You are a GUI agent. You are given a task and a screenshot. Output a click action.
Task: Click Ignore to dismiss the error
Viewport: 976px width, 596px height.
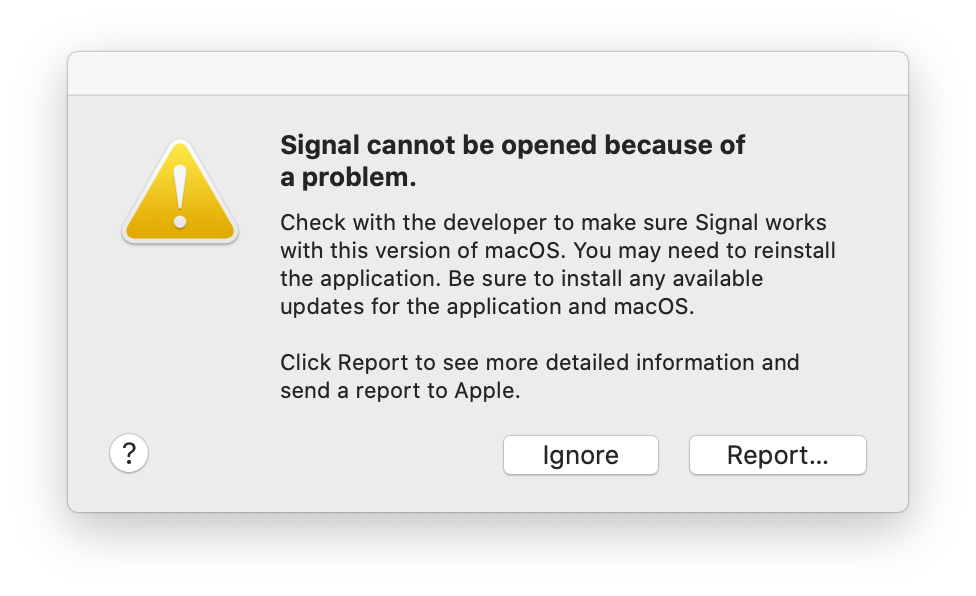(x=580, y=454)
